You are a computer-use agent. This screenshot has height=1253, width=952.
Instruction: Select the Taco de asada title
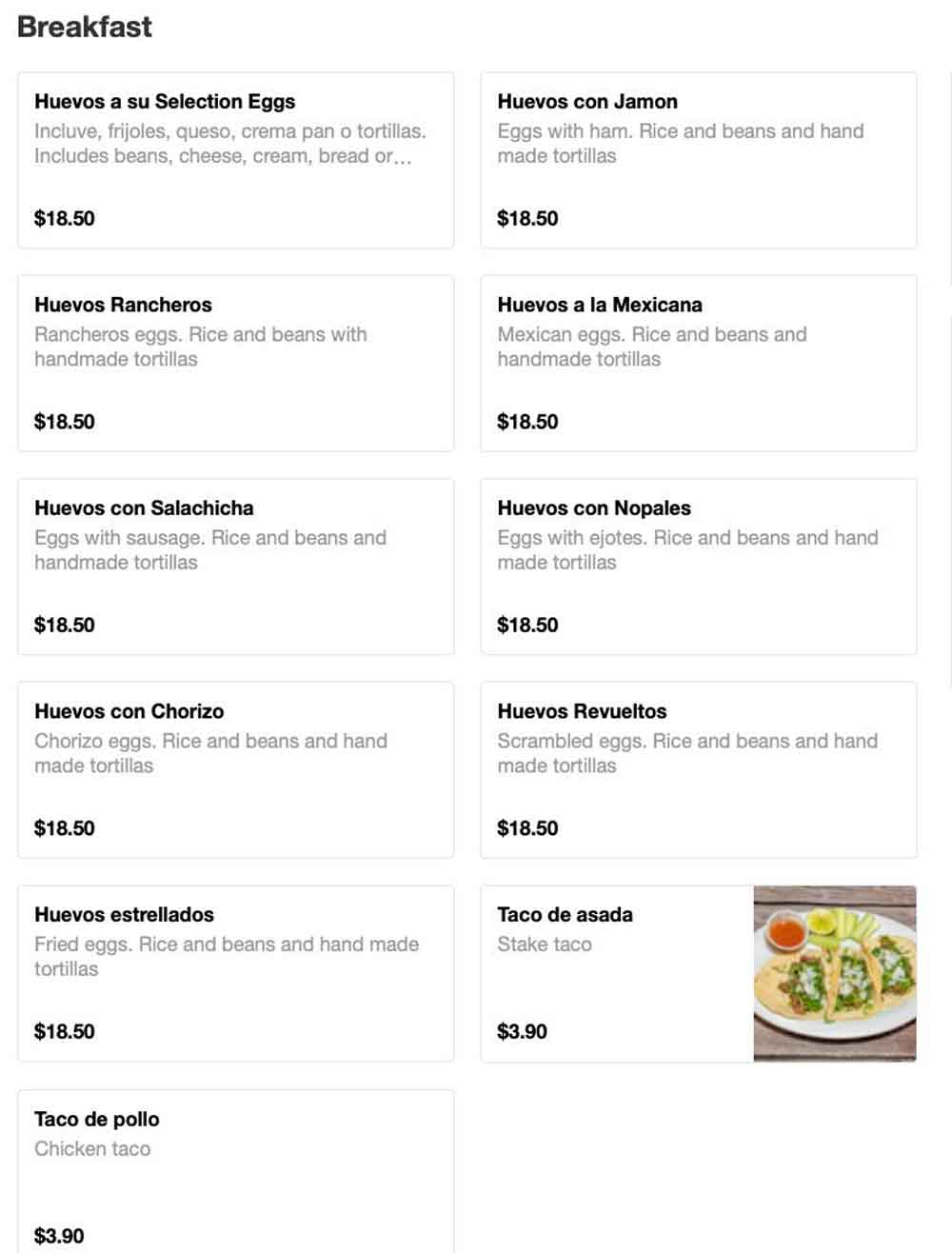[x=565, y=914]
